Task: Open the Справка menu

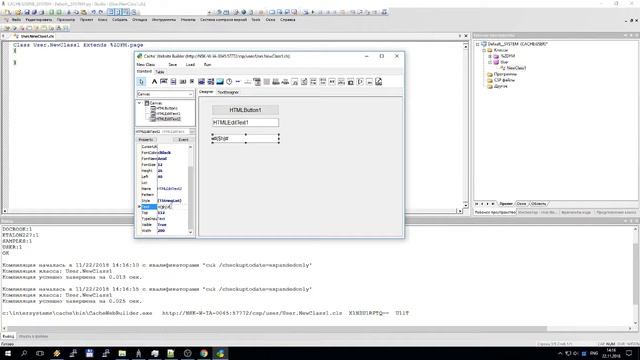Action: click(288, 20)
